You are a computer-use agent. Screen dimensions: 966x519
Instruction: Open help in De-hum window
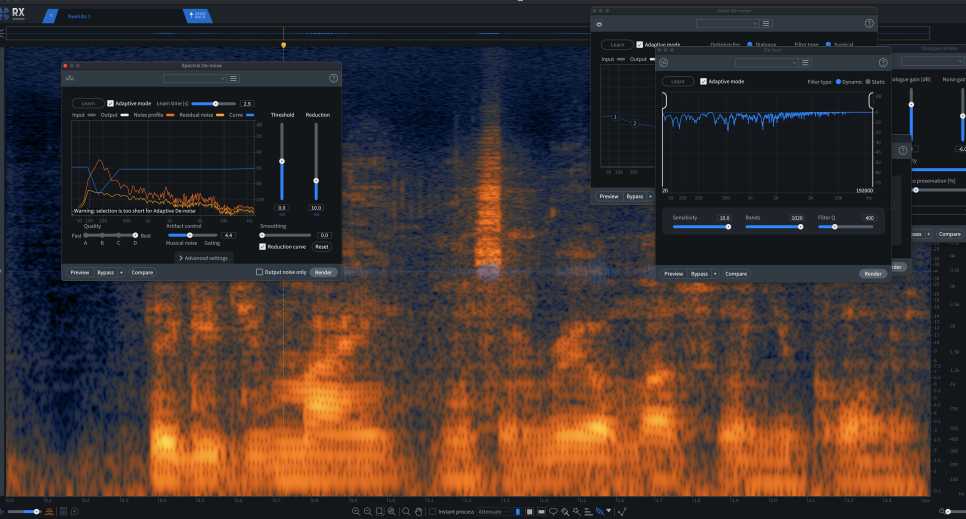point(883,62)
